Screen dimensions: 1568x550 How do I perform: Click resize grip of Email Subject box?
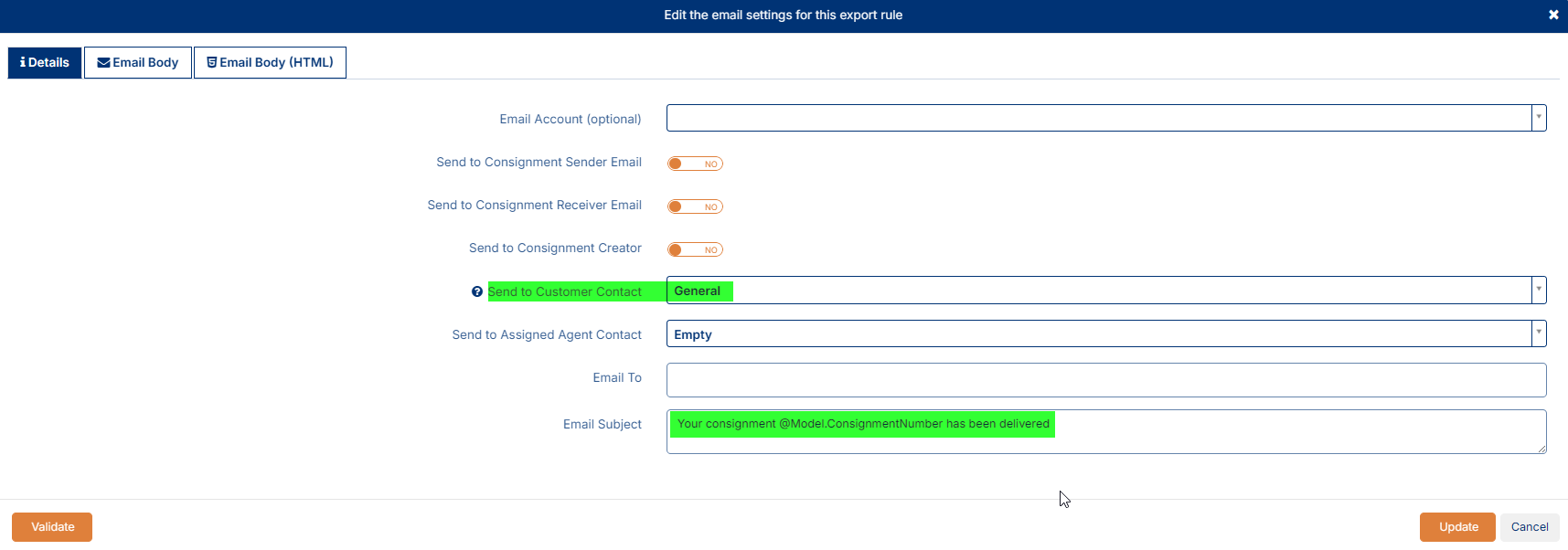(1541, 449)
